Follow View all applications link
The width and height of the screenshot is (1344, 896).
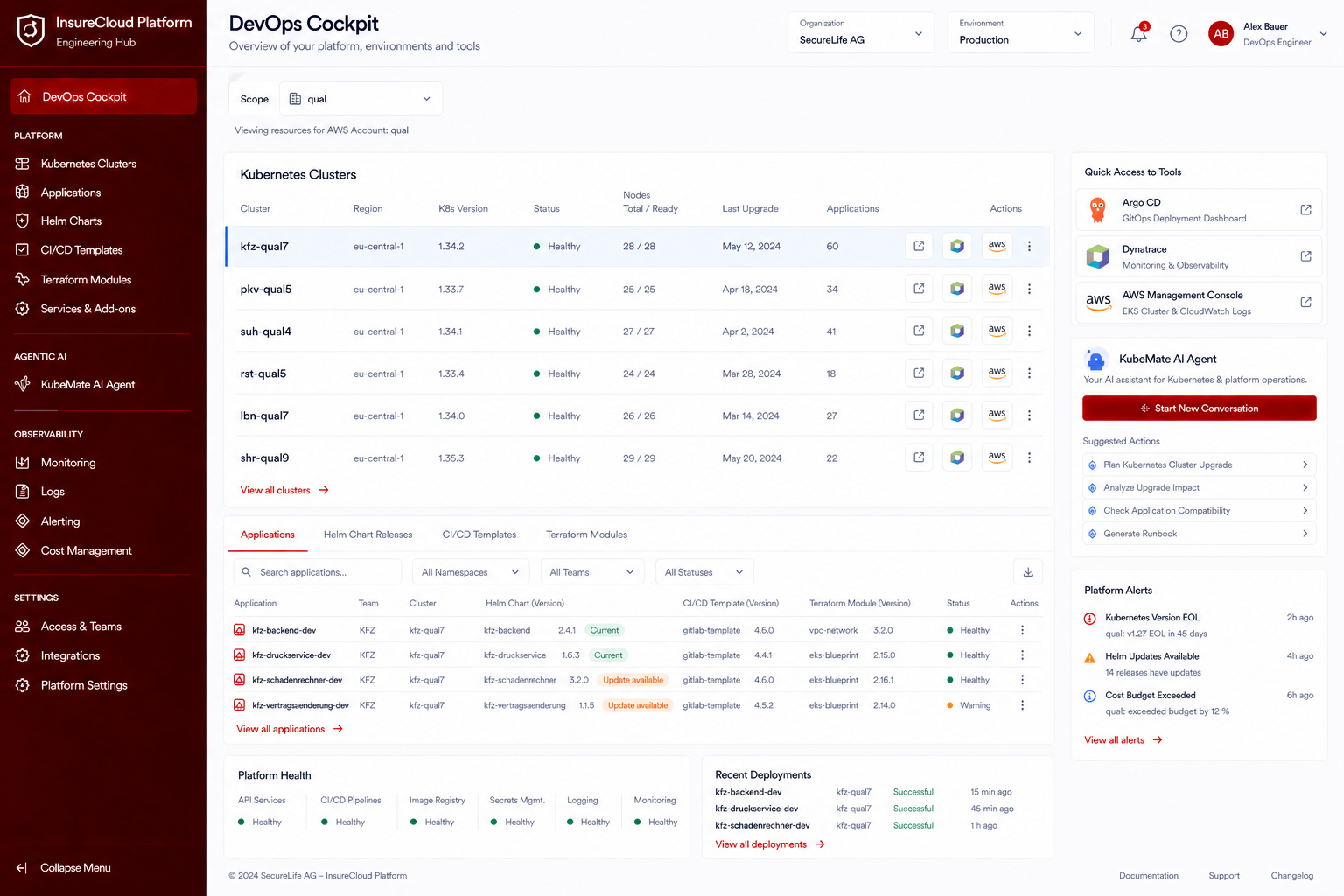point(290,729)
